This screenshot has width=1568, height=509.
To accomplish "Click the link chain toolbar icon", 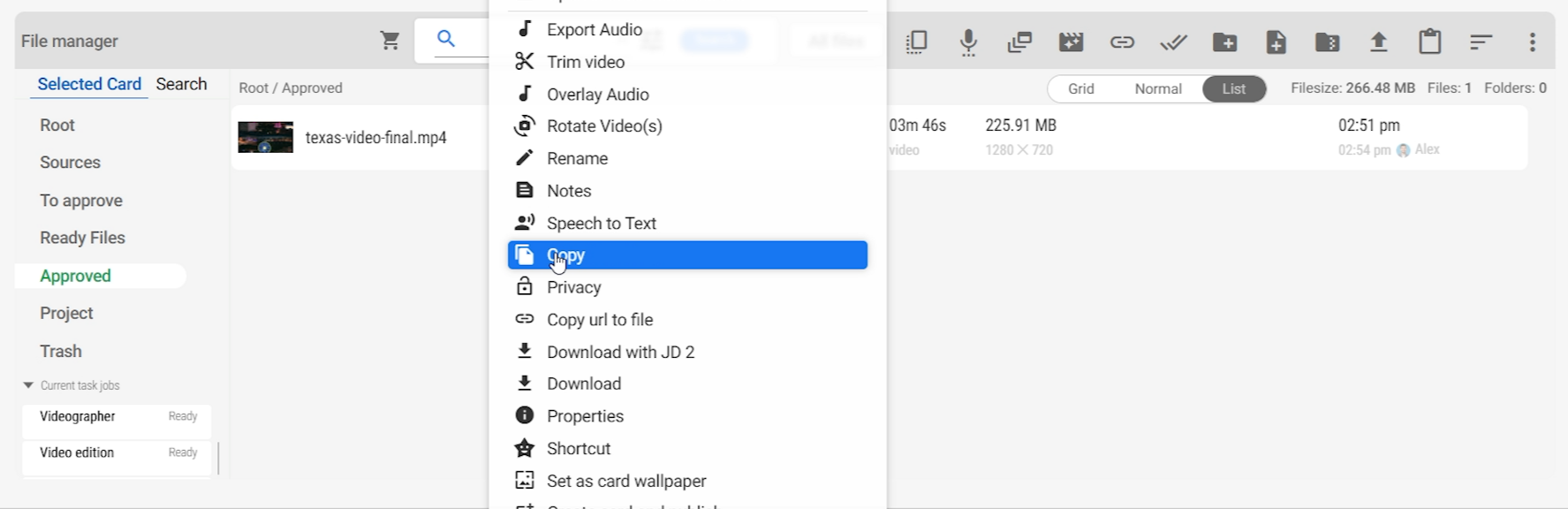I will coord(1122,42).
